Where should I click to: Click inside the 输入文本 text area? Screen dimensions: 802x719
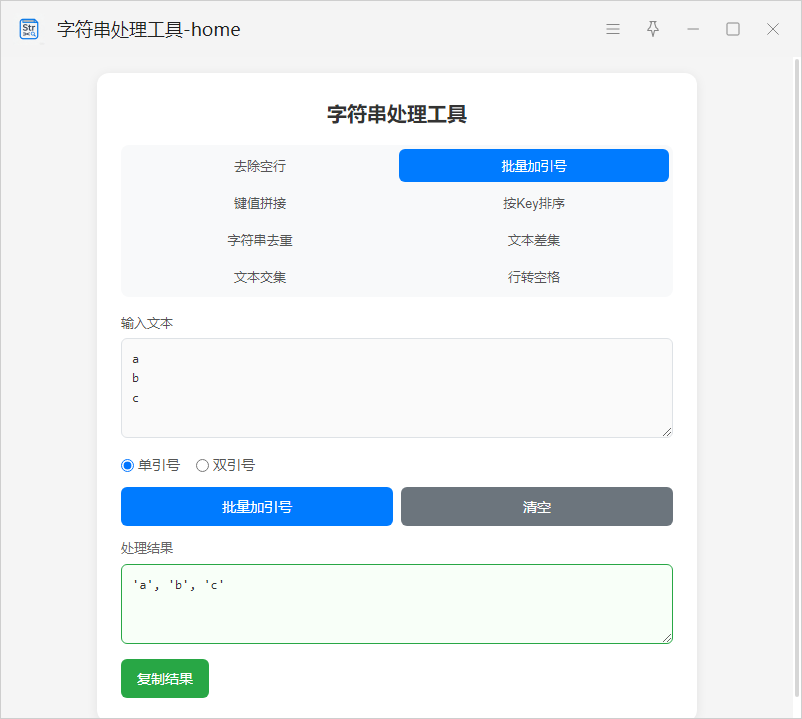[x=396, y=388]
